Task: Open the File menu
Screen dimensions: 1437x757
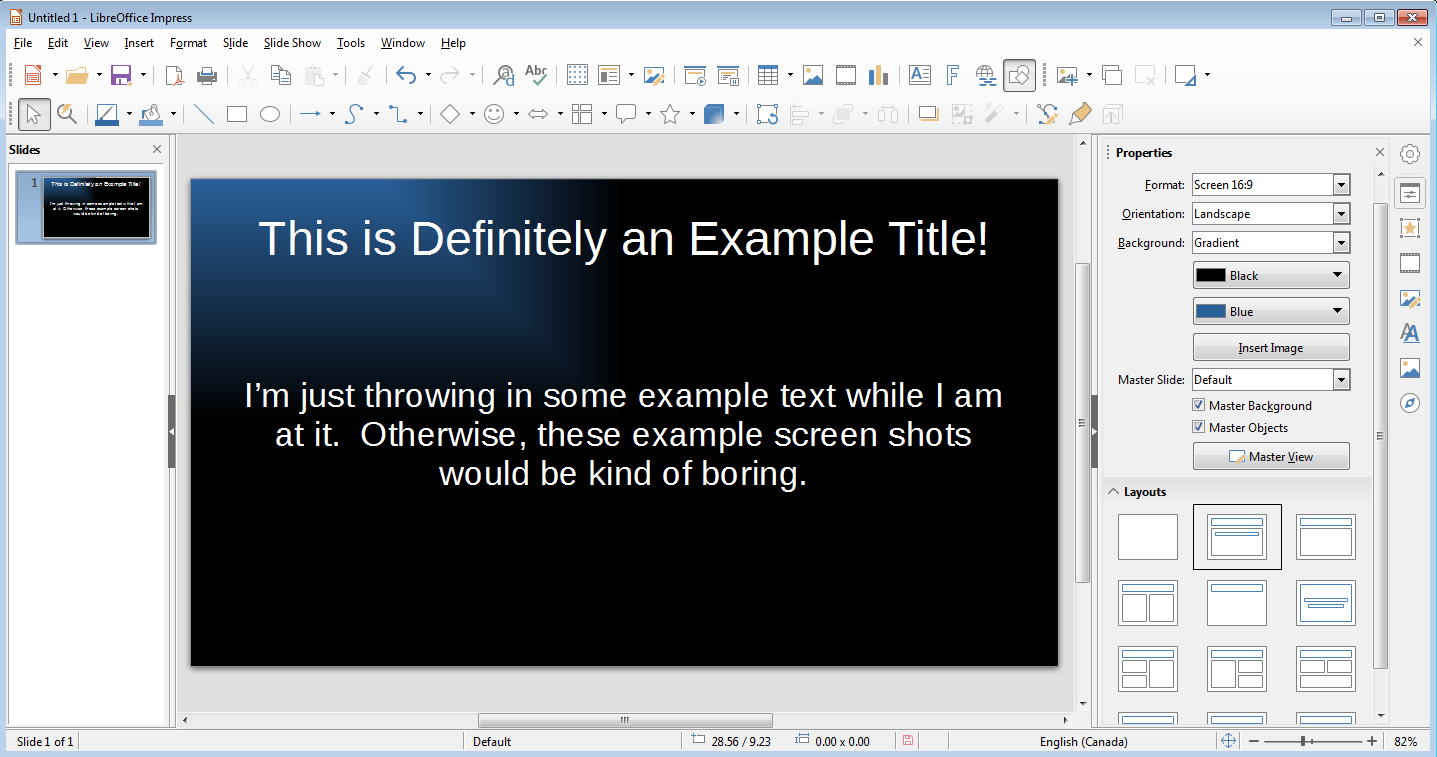Action: click(23, 43)
